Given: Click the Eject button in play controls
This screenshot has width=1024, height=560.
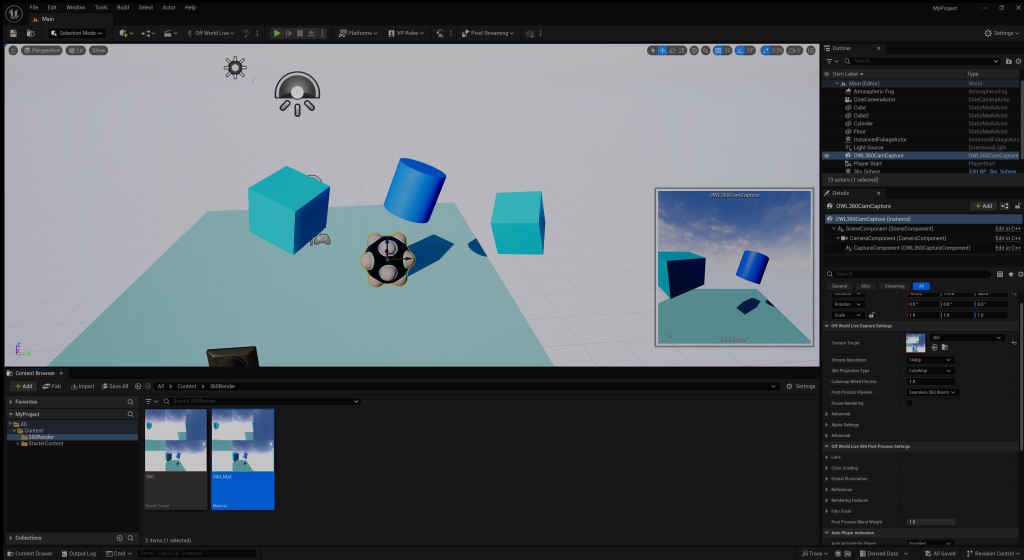Looking at the screenshot, I should (x=311, y=33).
